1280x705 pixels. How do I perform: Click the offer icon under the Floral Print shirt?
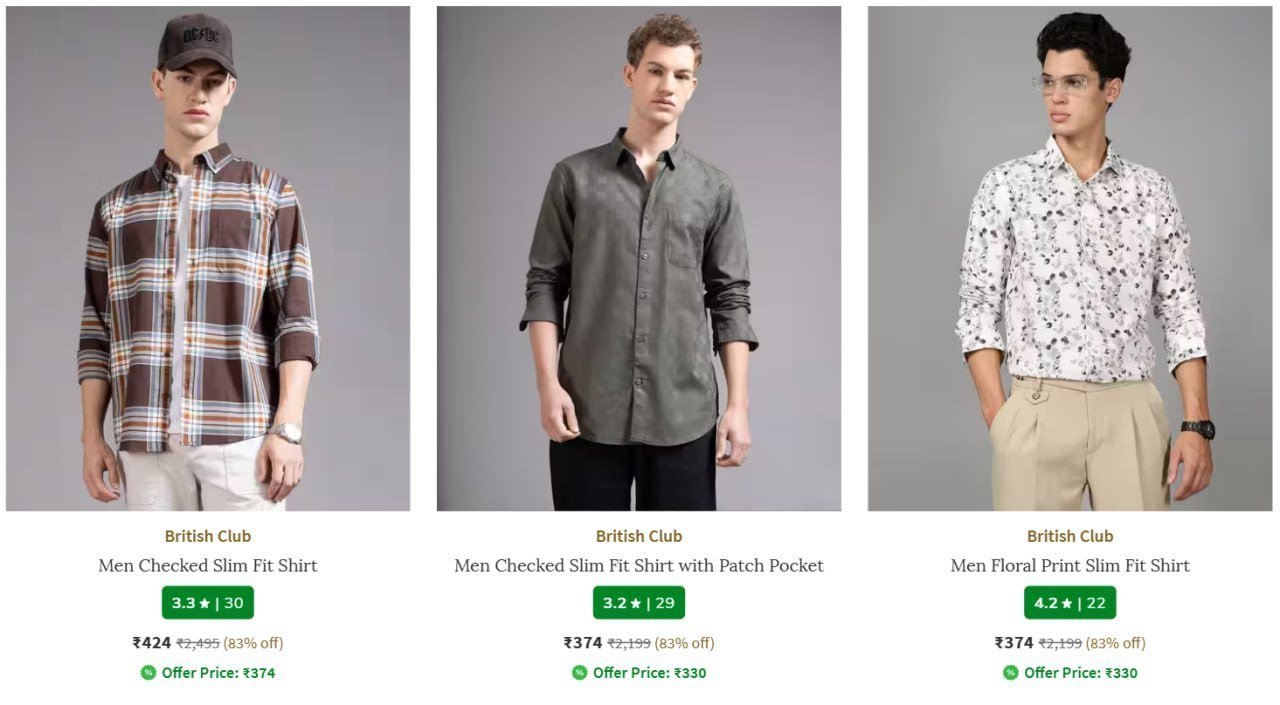pyautogui.click(x=1010, y=673)
